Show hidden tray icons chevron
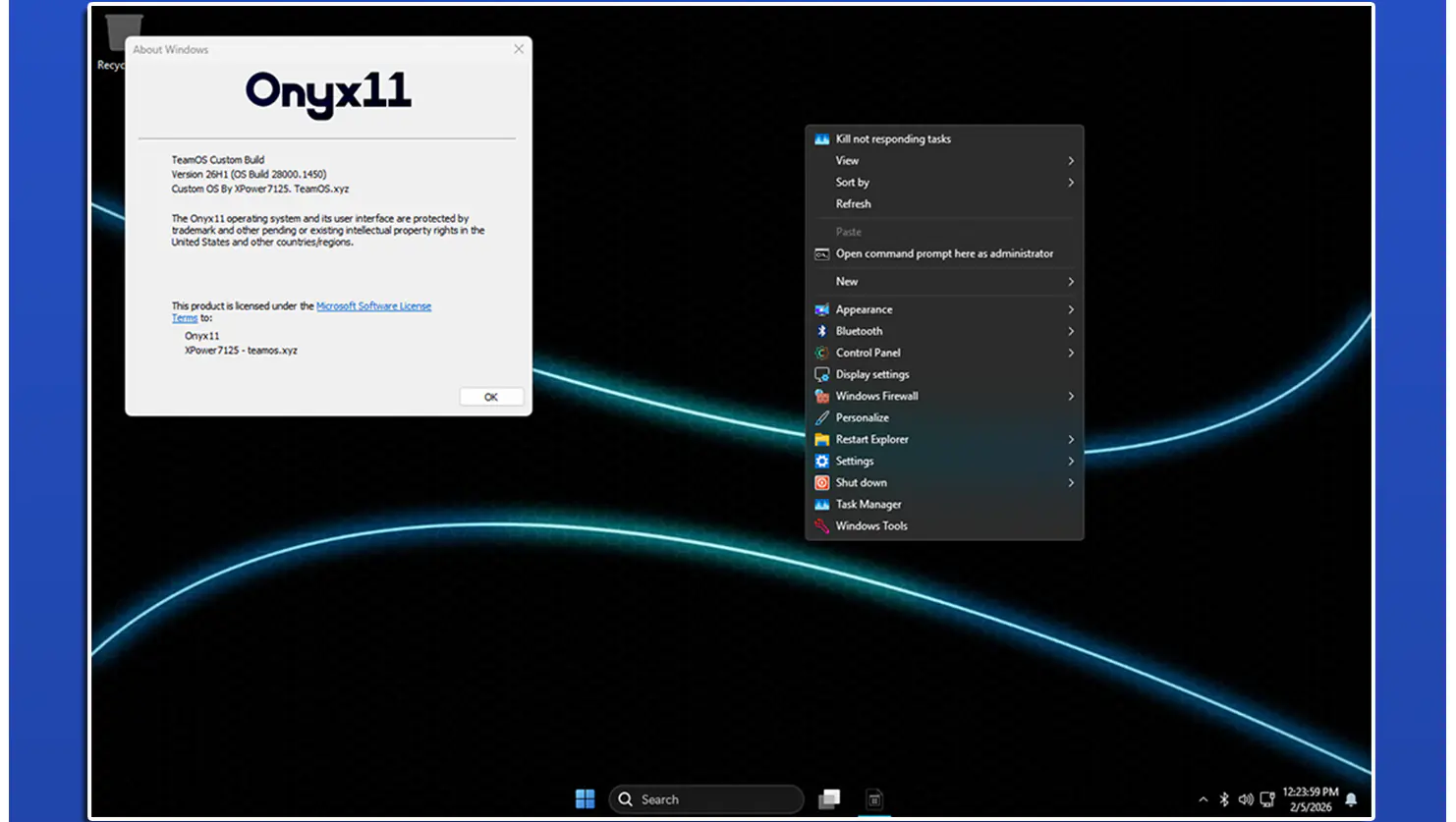 click(1203, 799)
